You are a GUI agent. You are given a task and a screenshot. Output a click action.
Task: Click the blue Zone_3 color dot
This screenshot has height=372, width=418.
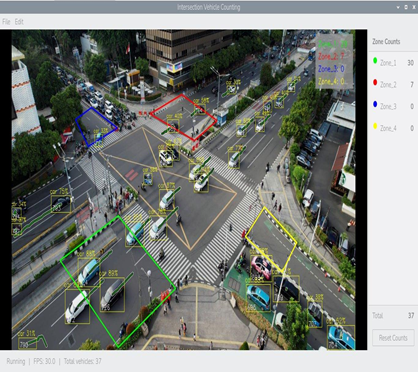375,104
